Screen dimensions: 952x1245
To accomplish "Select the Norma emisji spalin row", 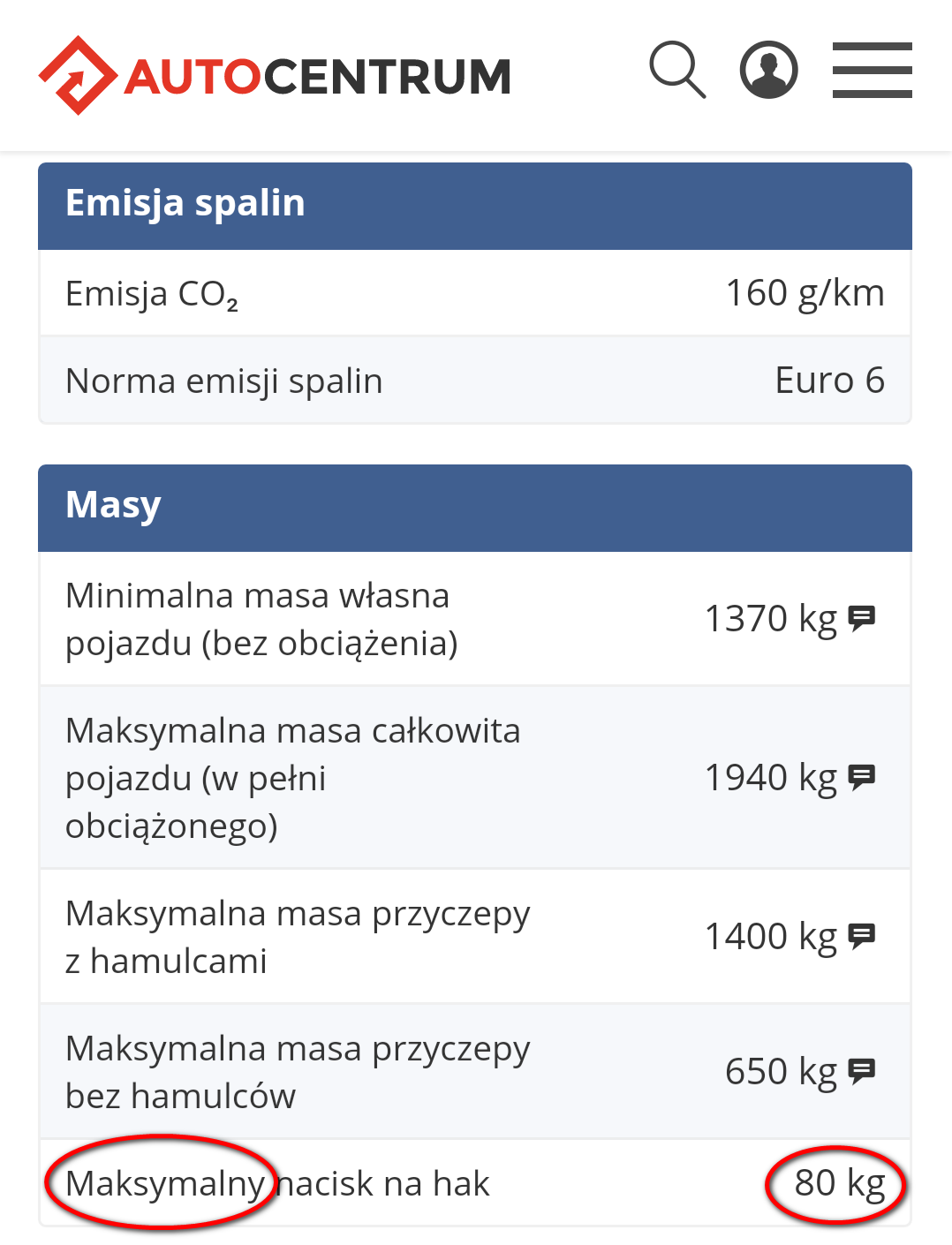I will point(224,381).
